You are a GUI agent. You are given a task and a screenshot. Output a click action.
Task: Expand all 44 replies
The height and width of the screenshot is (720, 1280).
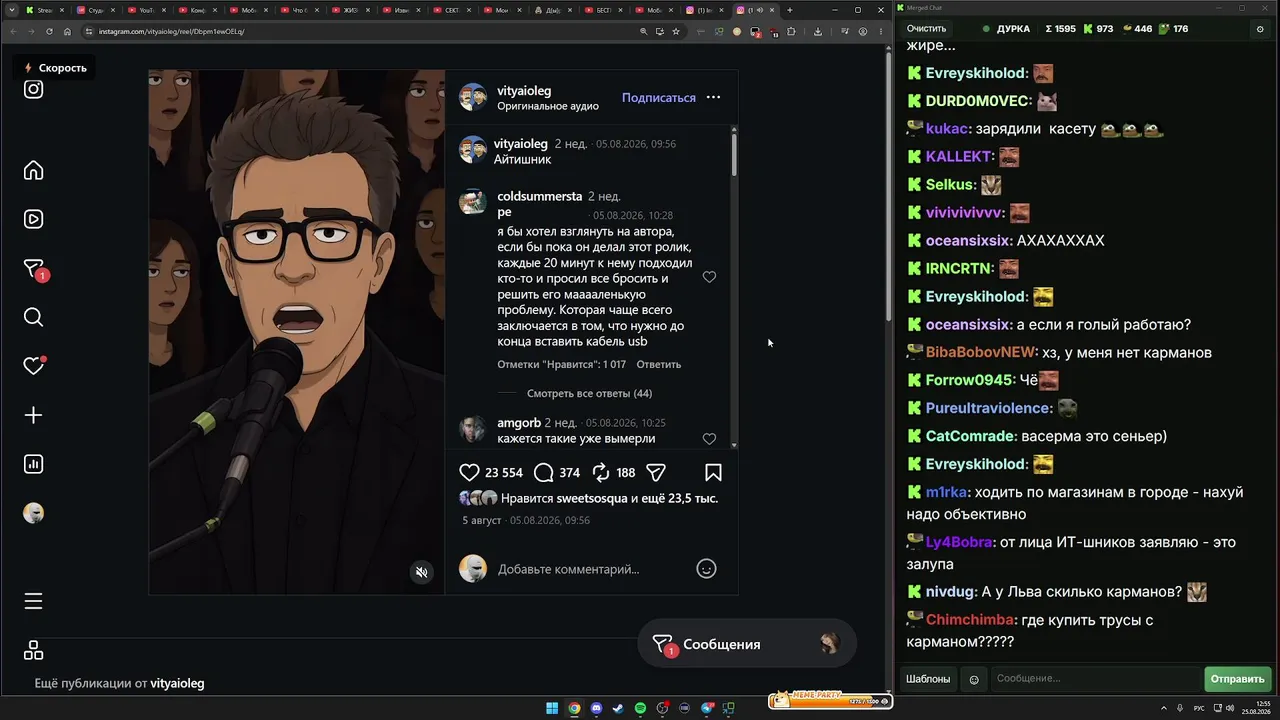(x=589, y=394)
